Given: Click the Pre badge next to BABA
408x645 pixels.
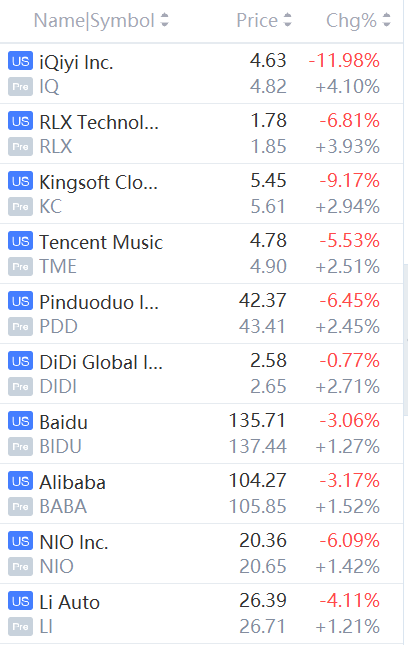Looking at the screenshot, I should [x=20, y=506].
